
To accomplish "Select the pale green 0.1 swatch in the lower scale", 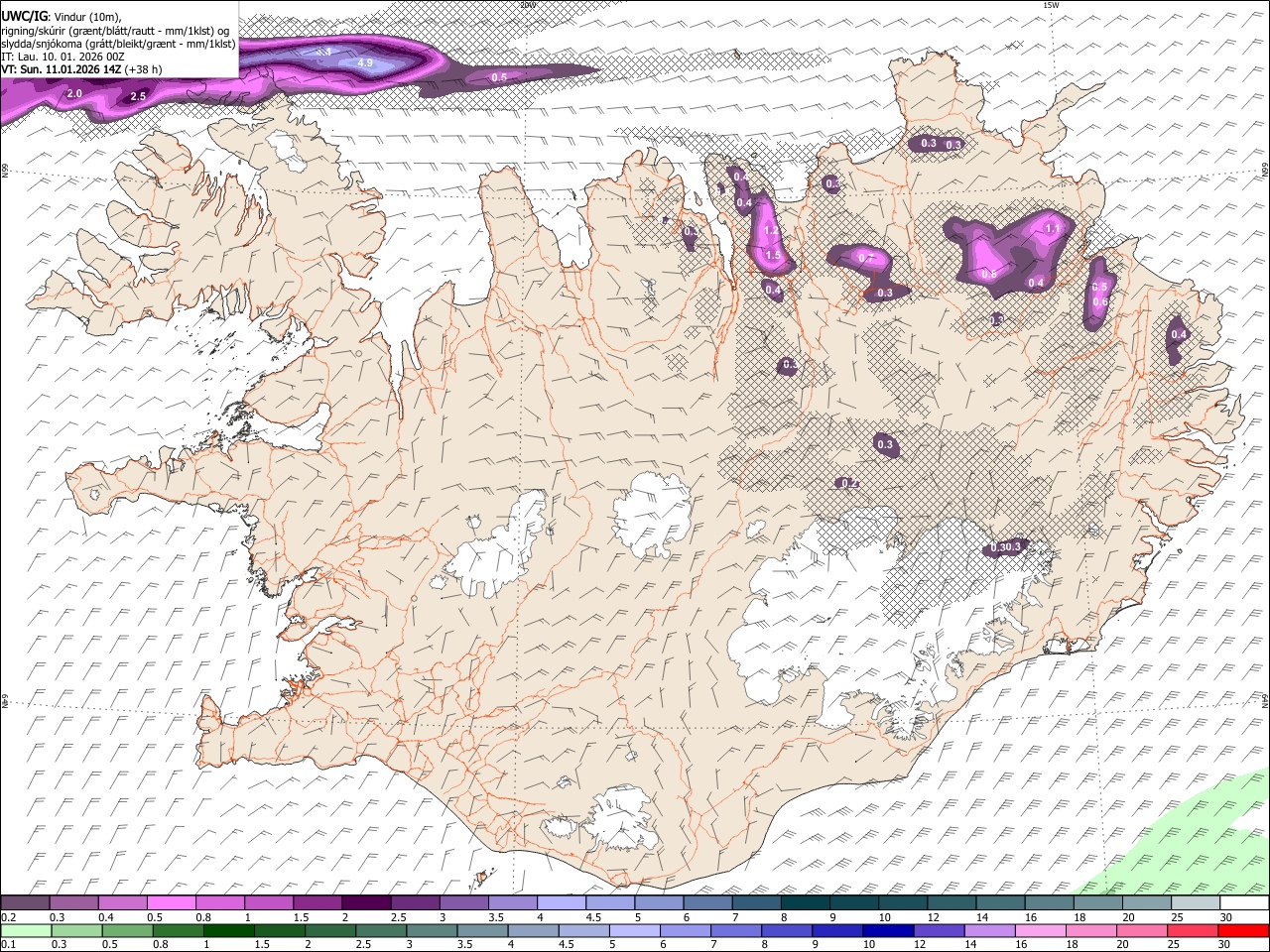I will [26, 930].
